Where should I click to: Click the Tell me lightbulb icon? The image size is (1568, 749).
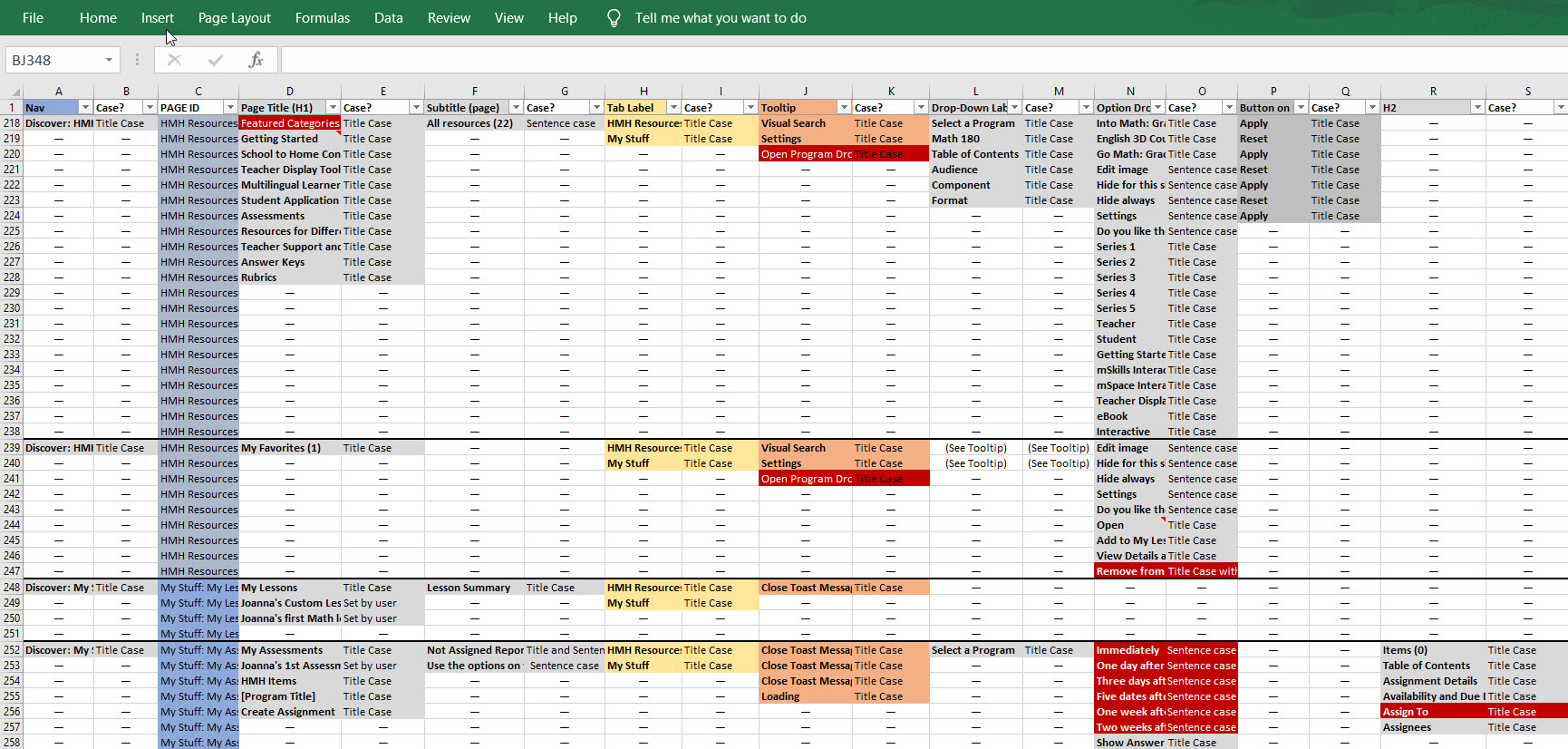[614, 18]
